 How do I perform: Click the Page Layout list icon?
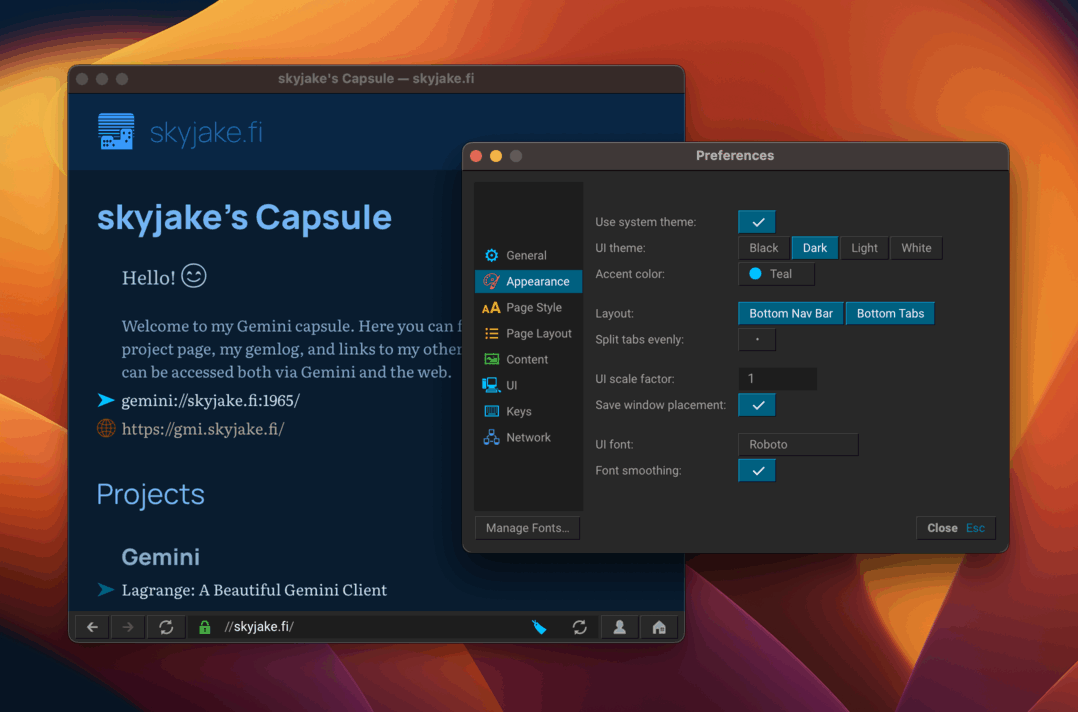[491, 333]
